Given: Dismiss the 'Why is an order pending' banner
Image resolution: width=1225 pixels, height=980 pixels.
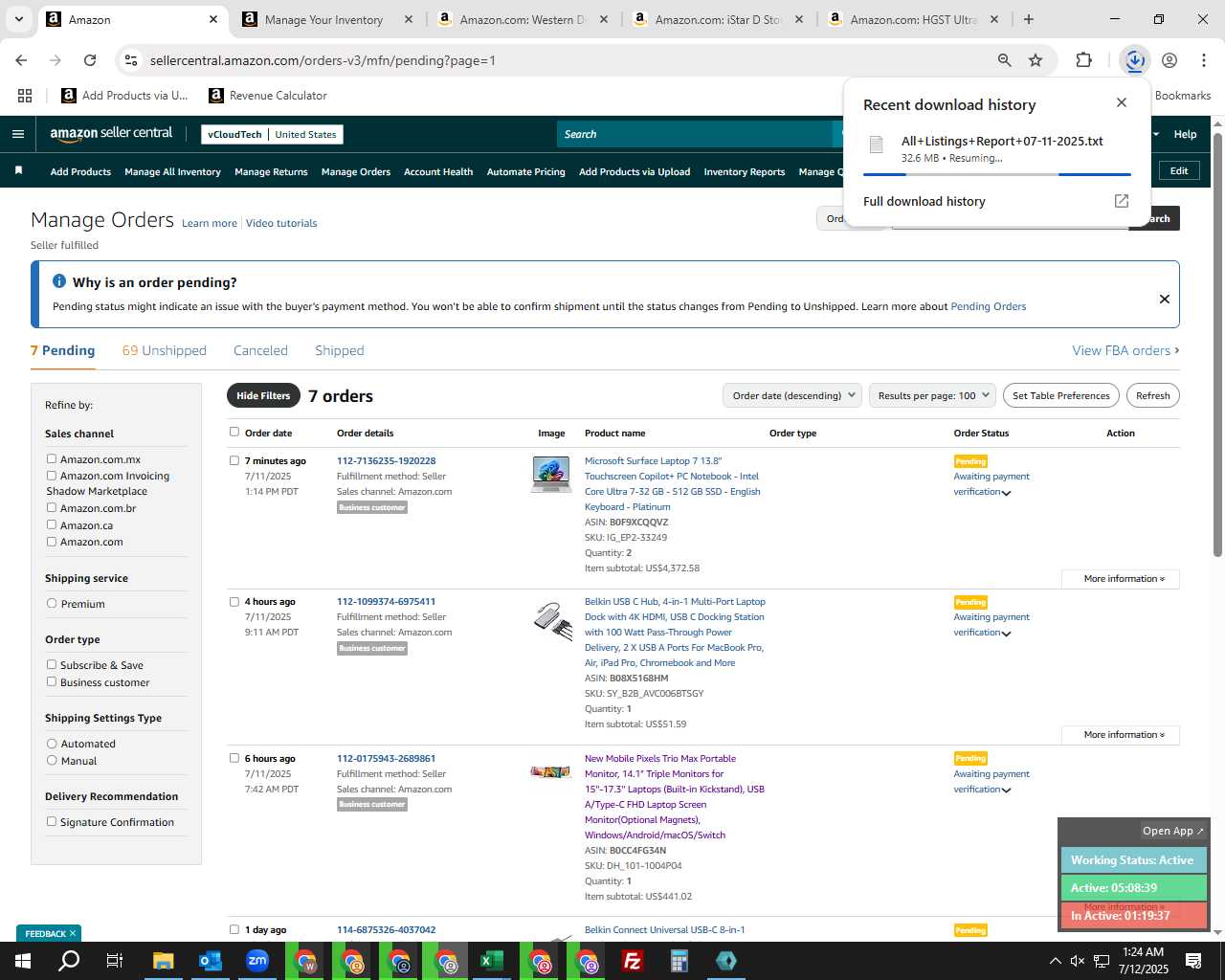Looking at the screenshot, I should click(1165, 299).
